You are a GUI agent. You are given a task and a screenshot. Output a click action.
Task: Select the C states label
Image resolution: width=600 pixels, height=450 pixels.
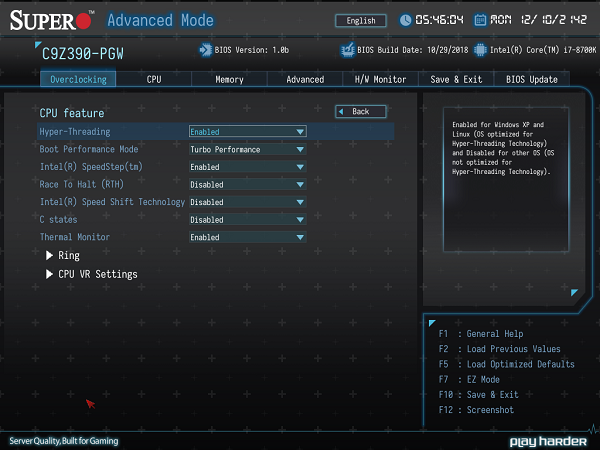[x=59, y=220]
